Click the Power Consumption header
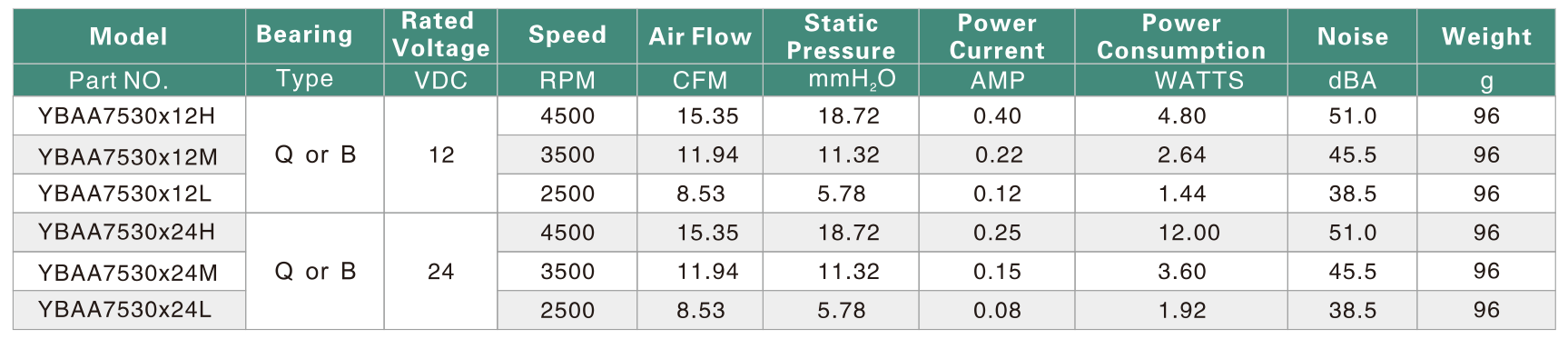1568x339 pixels. pos(1181,36)
